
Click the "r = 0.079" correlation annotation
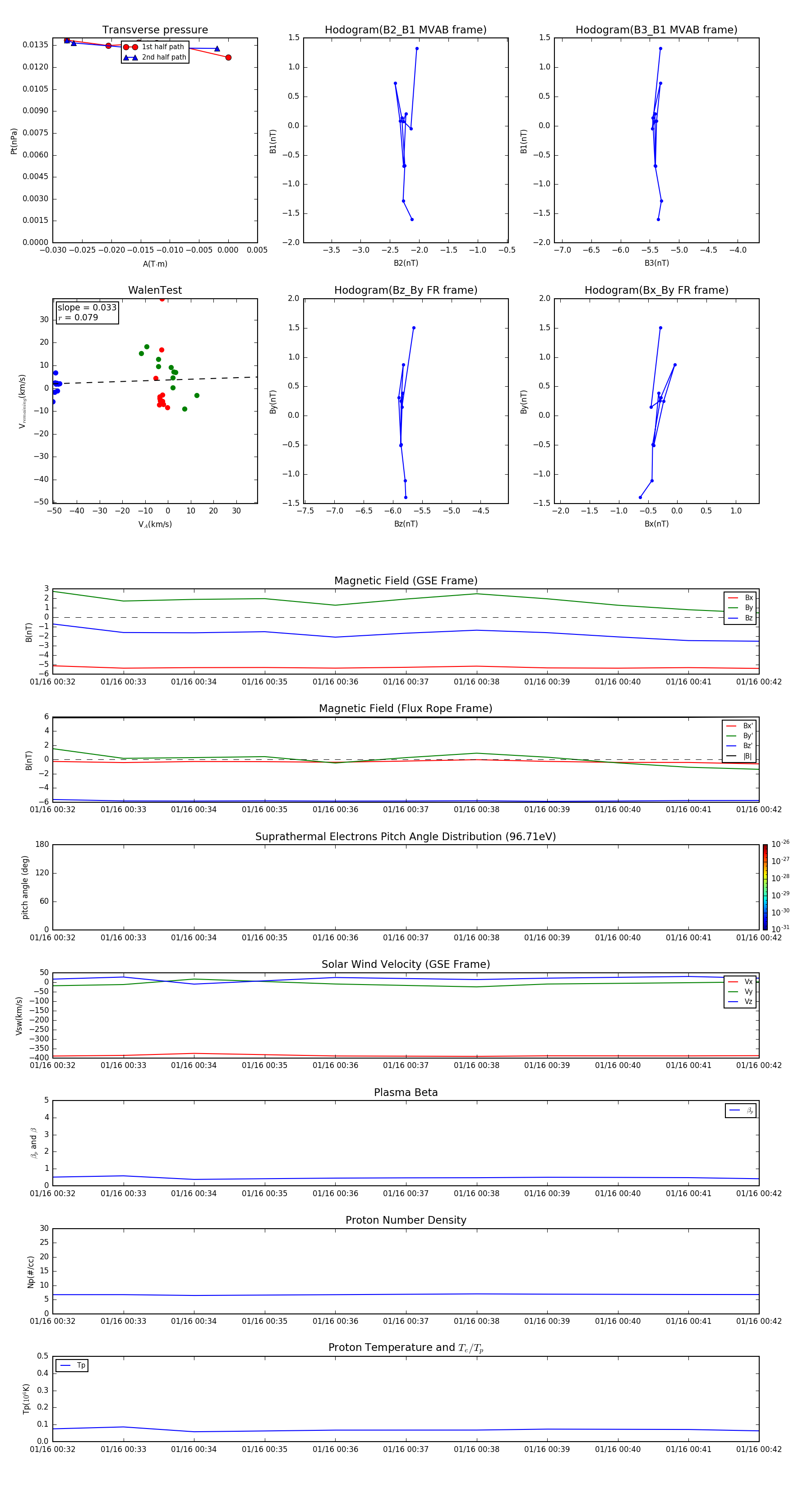[78, 317]
